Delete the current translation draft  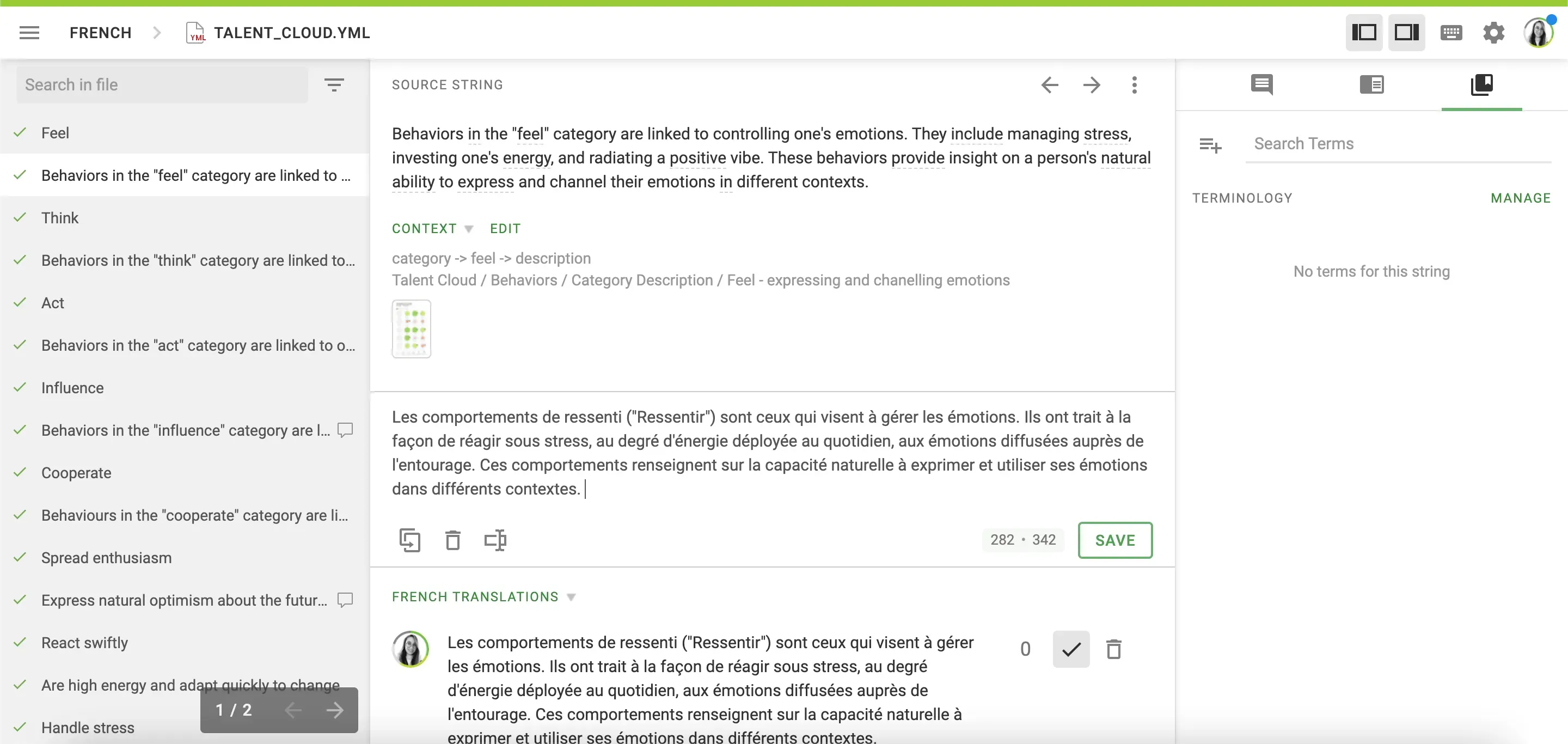pos(452,540)
